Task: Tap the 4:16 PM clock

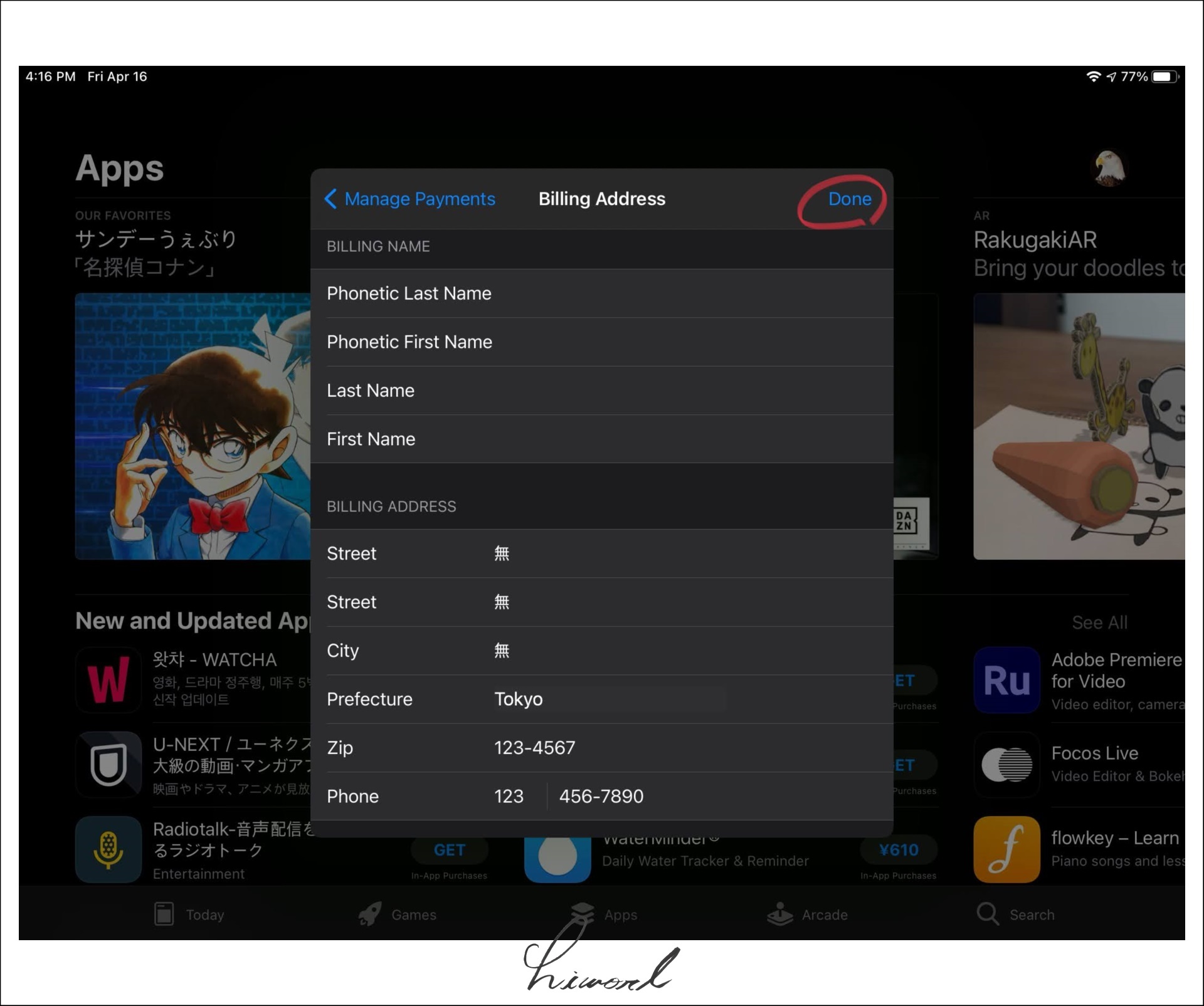Action: coord(50,76)
